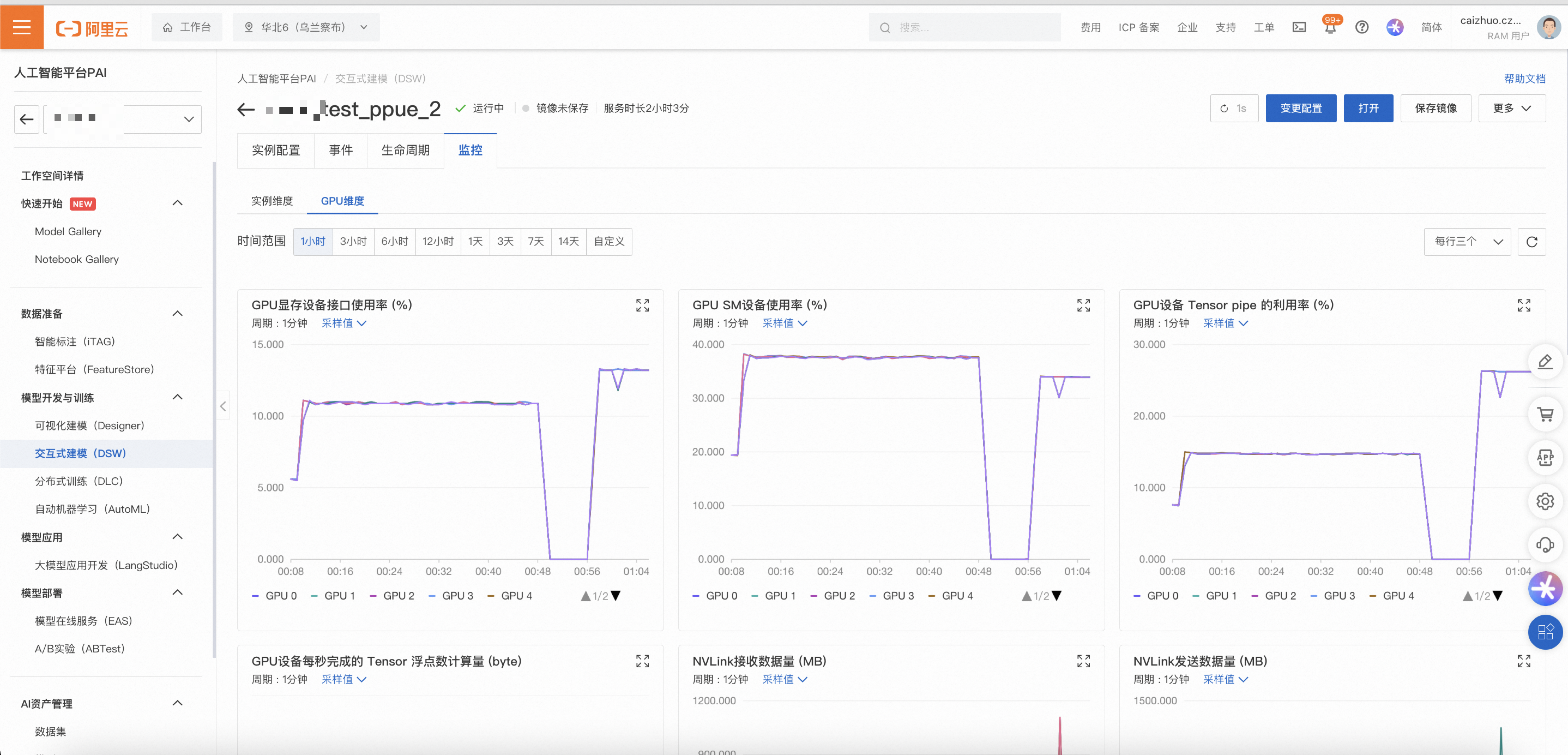Click back arrow beside instance name
This screenshot has width=1568, height=755.
click(246, 109)
